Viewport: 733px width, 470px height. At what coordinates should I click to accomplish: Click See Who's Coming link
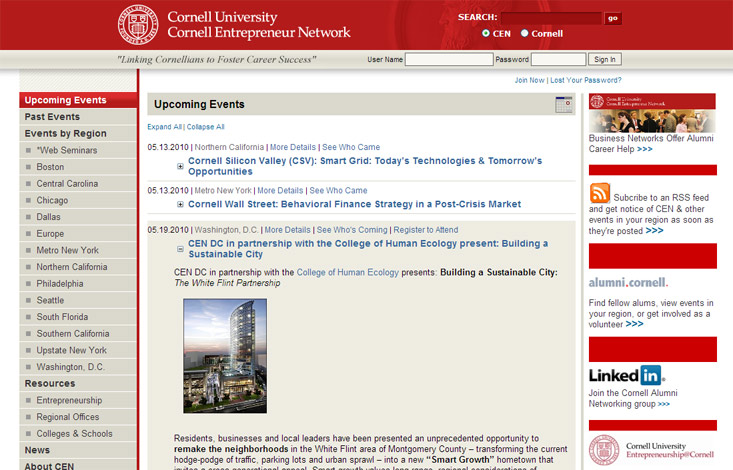352,230
